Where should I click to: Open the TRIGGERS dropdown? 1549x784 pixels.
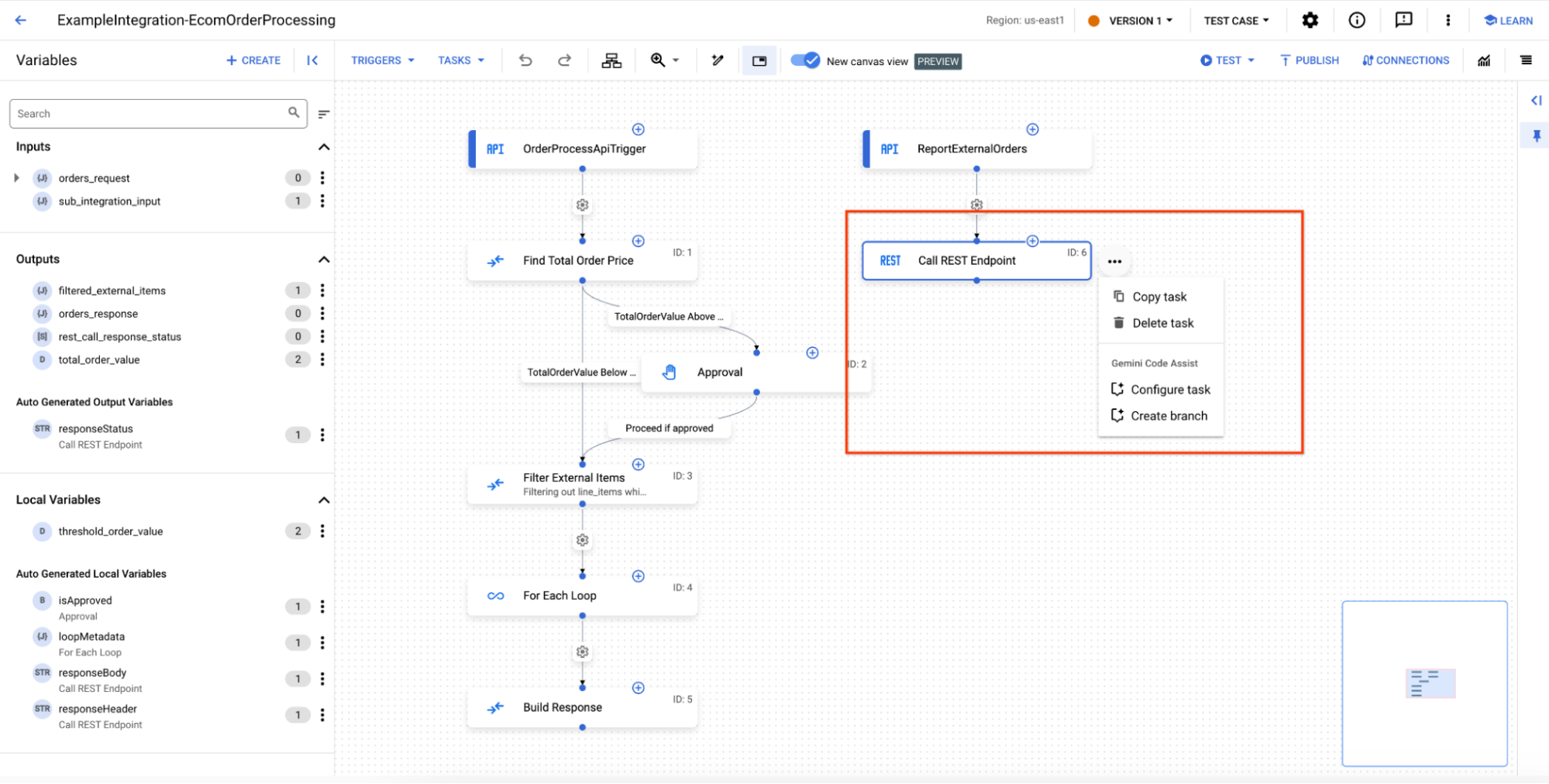point(382,60)
